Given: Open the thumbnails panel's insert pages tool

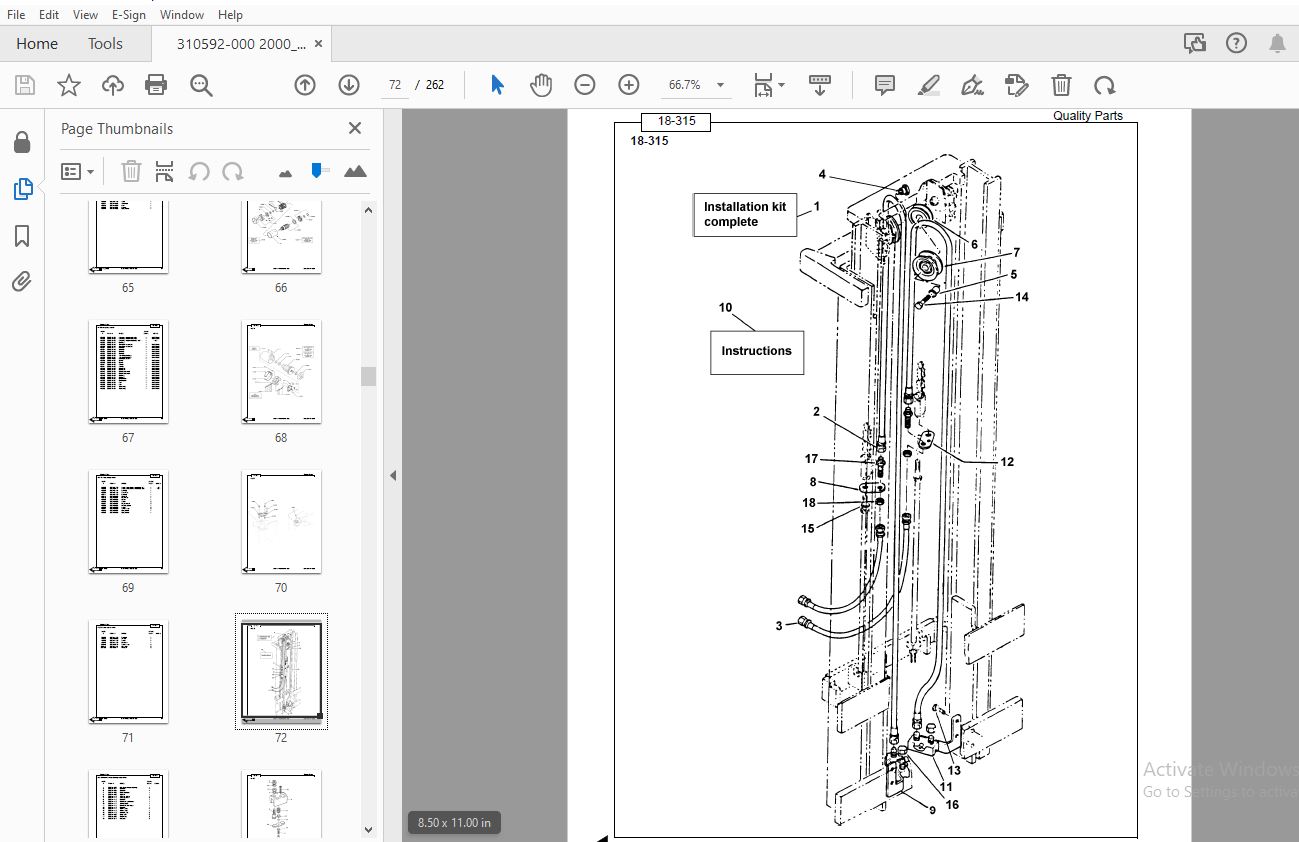Looking at the screenshot, I should [x=165, y=172].
